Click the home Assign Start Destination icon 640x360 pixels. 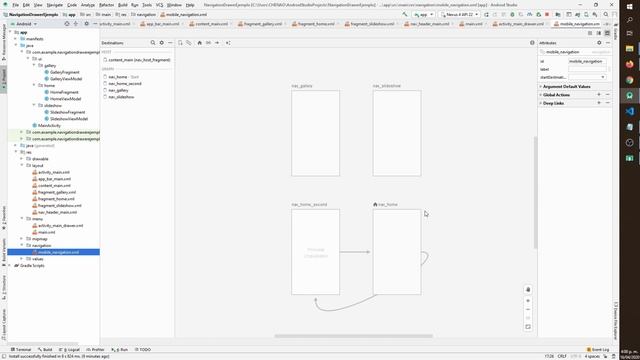coord(200,43)
